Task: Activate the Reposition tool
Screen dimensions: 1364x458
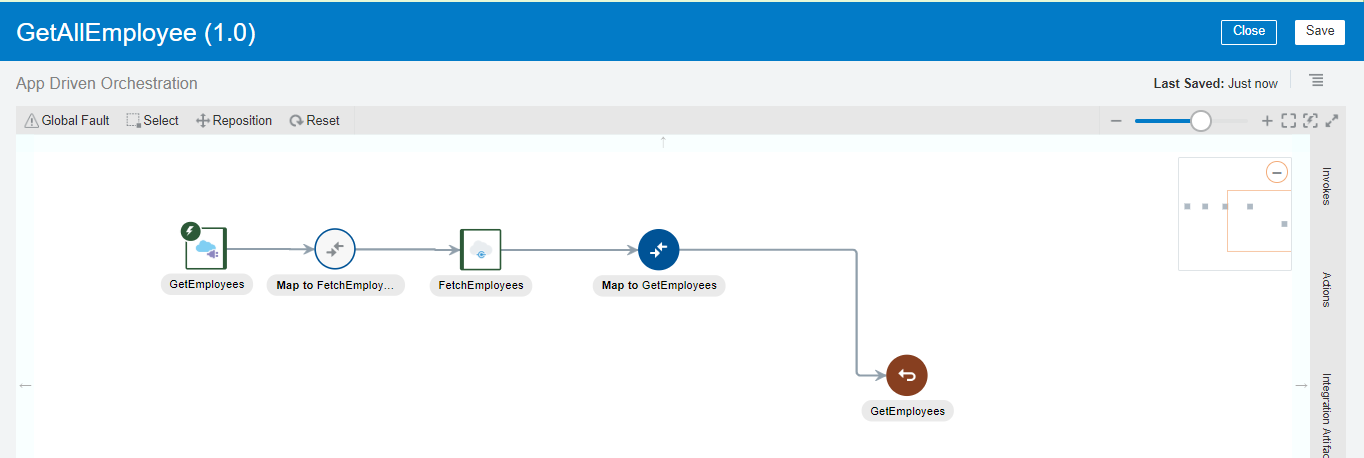Action: click(x=234, y=121)
